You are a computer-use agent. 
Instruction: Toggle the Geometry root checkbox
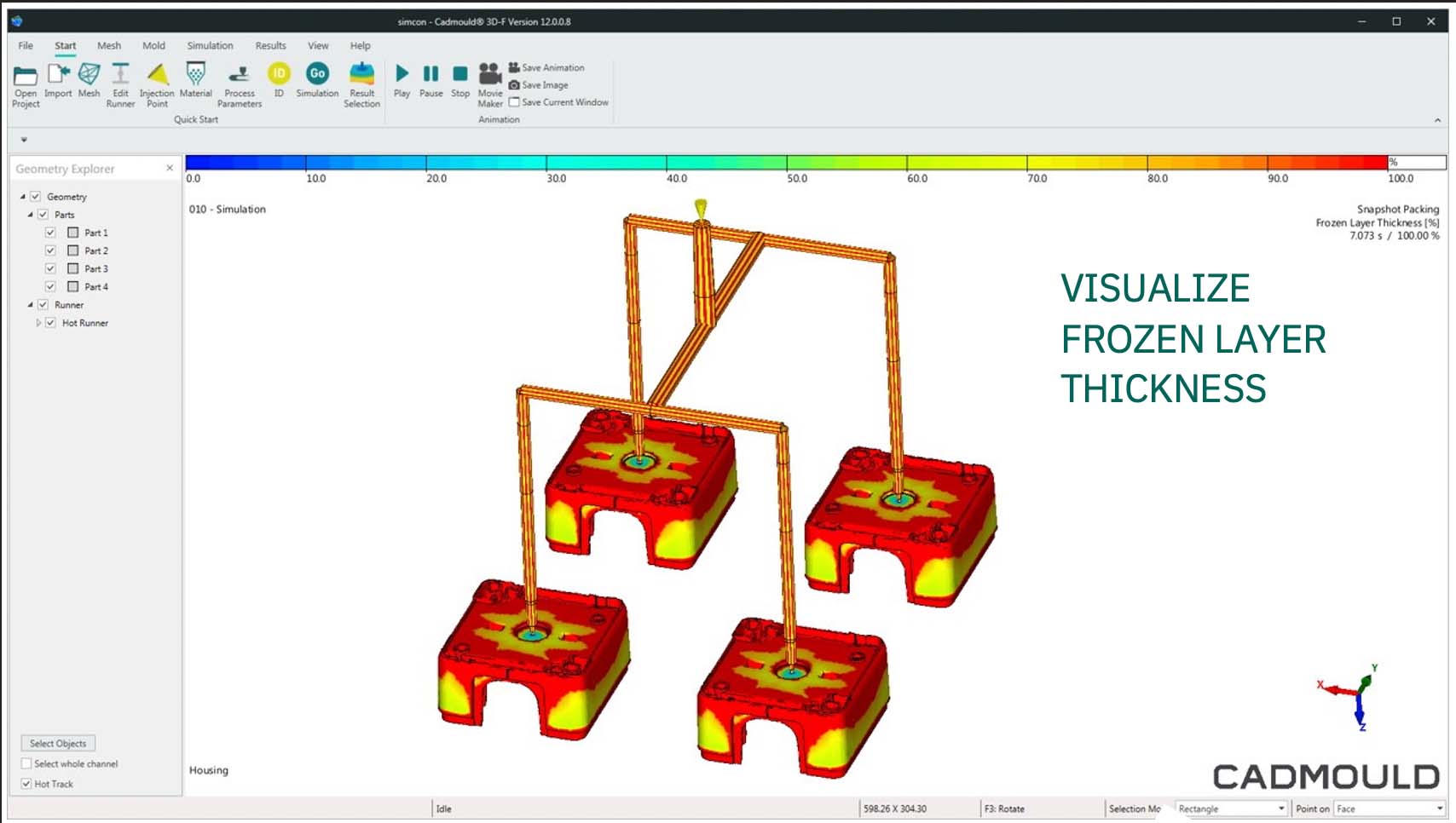(x=36, y=196)
